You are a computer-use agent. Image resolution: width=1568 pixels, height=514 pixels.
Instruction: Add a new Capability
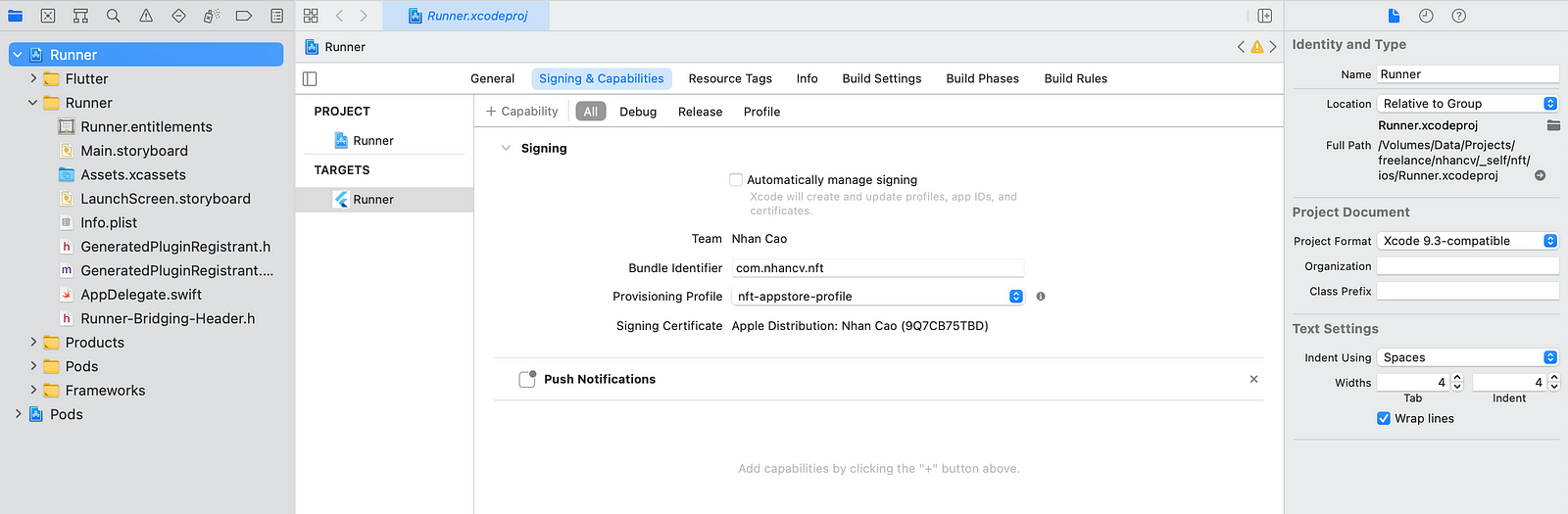tap(521, 112)
